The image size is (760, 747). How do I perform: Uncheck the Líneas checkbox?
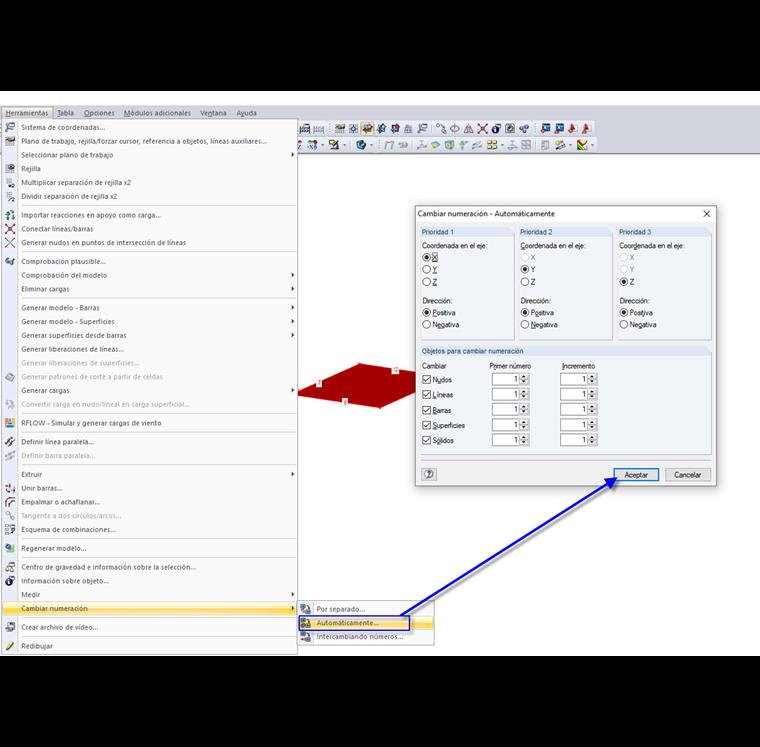[x=427, y=395]
